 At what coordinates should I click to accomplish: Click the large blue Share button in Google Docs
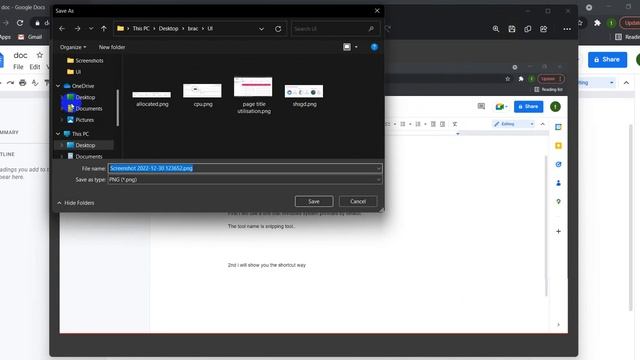point(607,60)
